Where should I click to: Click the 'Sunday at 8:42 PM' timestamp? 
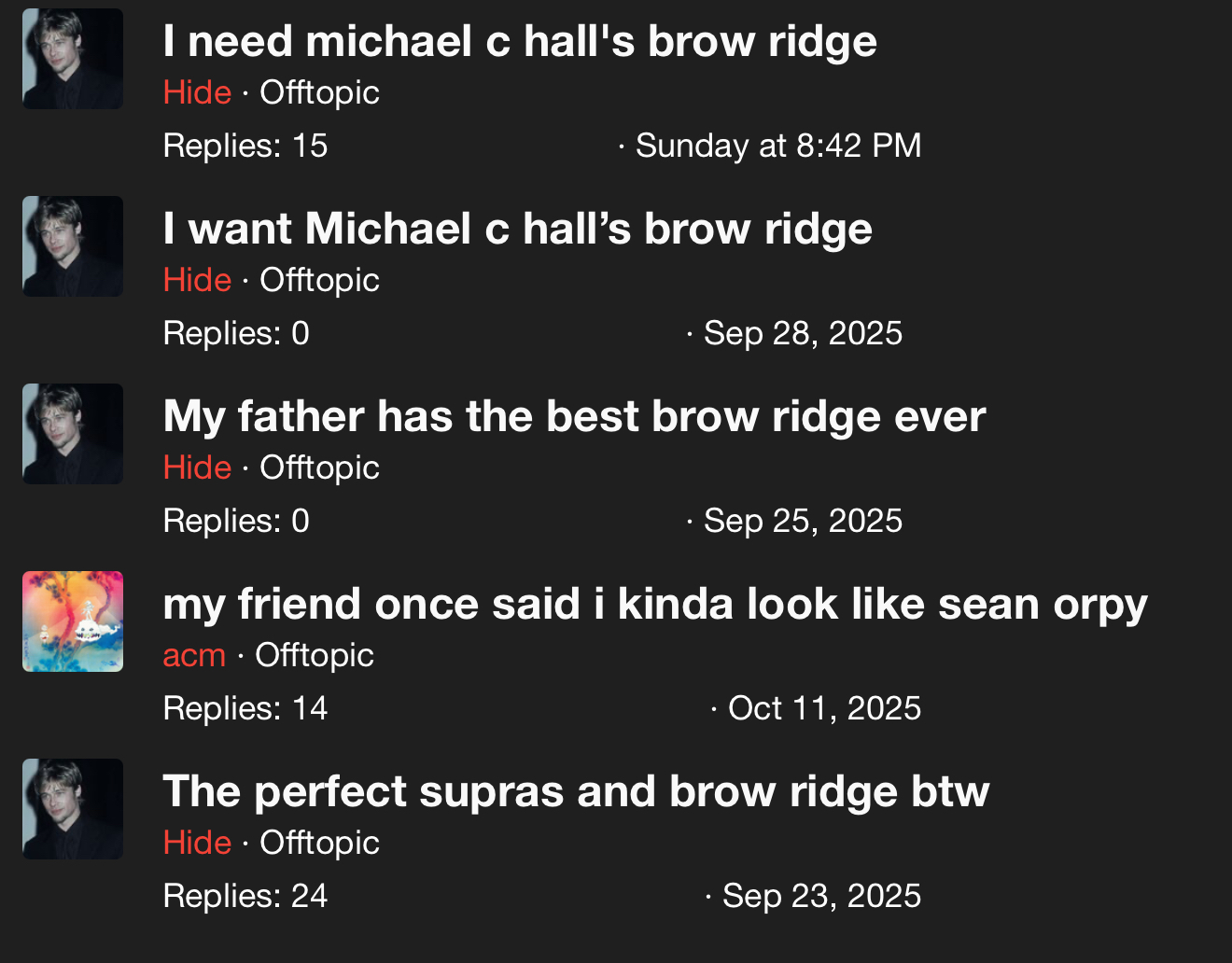[778, 146]
